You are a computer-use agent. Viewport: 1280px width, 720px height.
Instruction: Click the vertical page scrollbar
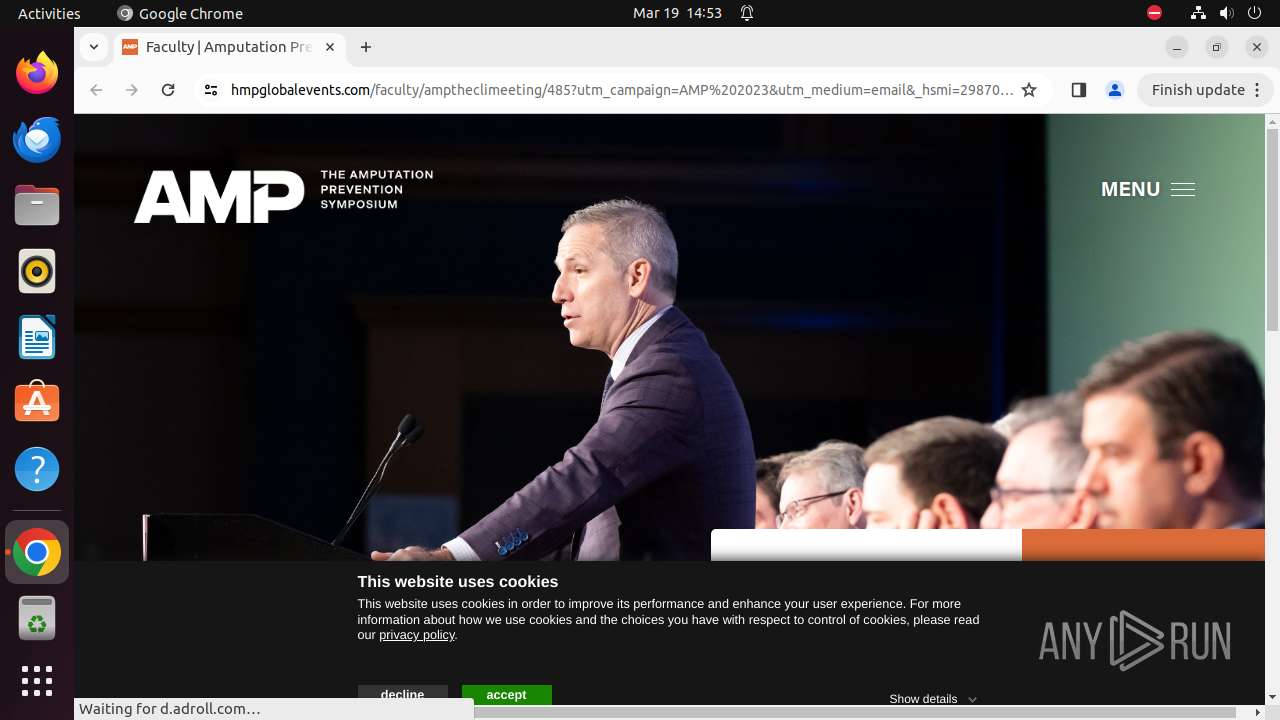1272,230
